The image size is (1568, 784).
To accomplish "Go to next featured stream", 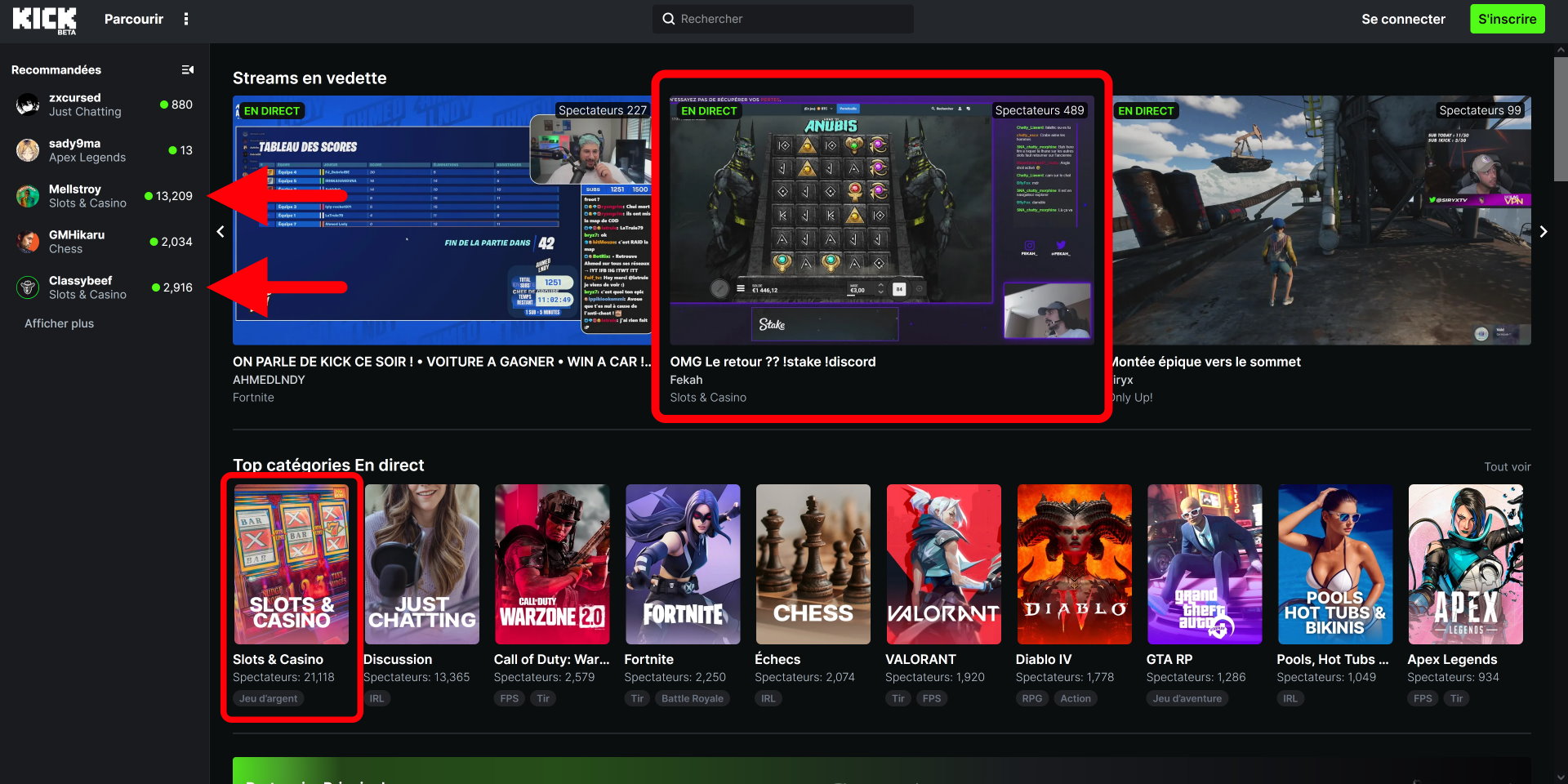I will (x=1543, y=232).
